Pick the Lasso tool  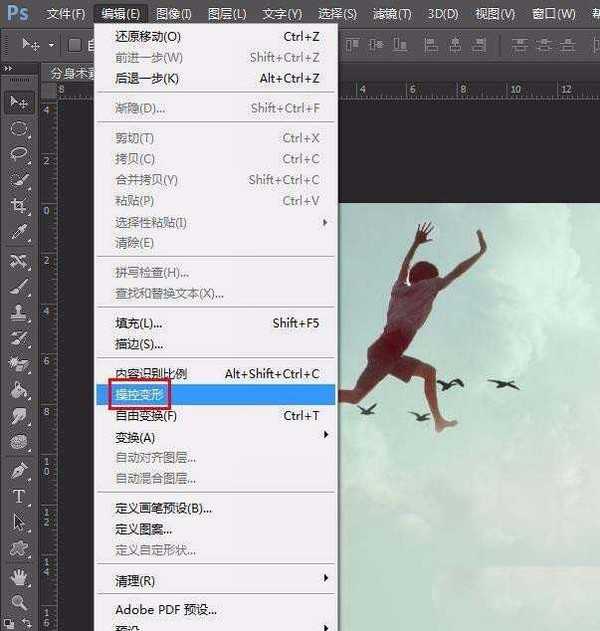coord(19,154)
